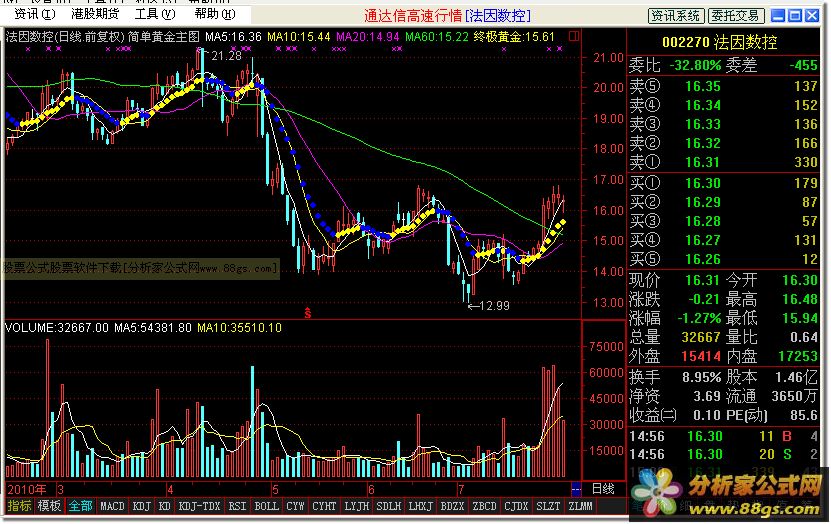Click the 卖③ ask row at 16.33
831x524 pixels.
click(723, 124)
